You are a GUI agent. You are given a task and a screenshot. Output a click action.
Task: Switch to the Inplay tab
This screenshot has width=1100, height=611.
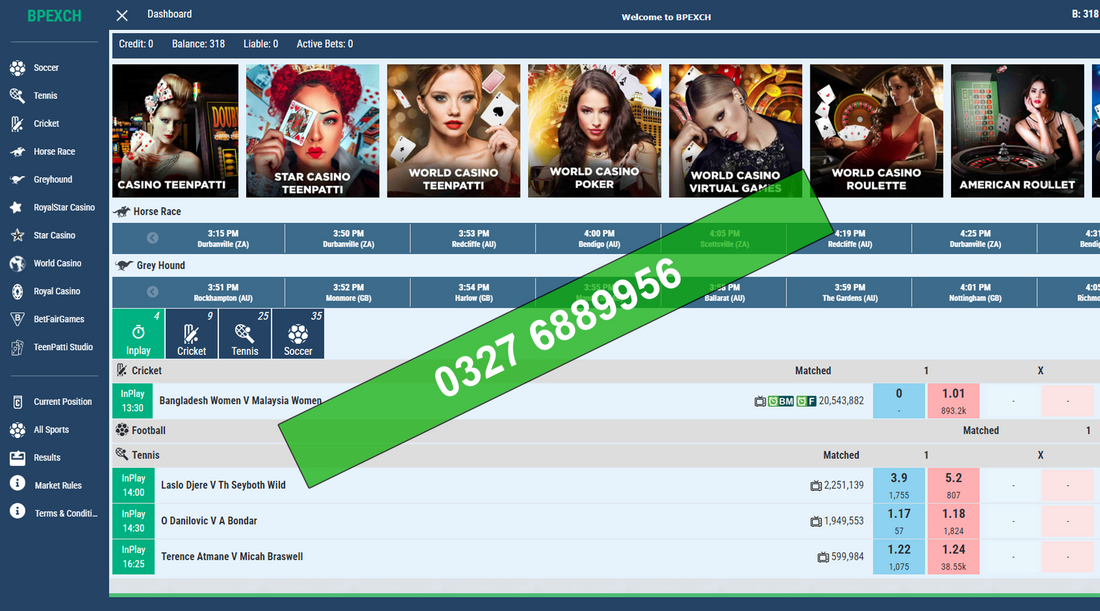coord(138,334)
